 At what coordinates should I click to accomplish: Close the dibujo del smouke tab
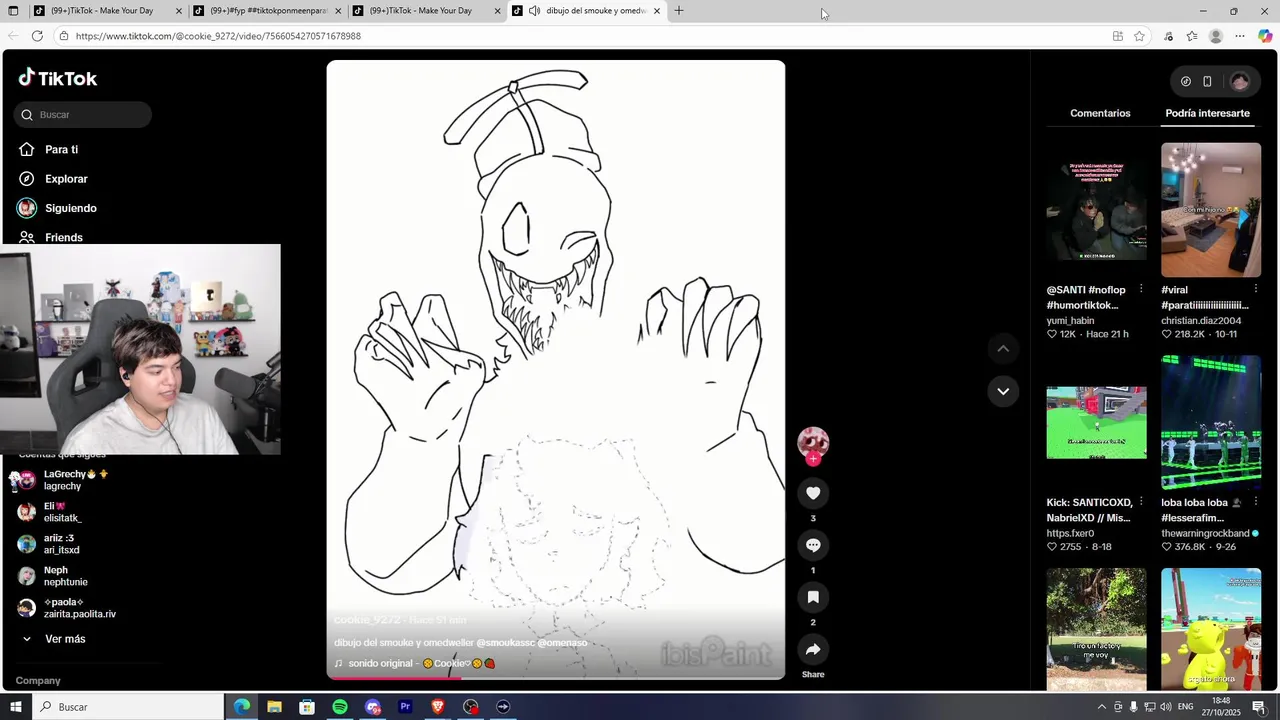(x=657, y=11)
